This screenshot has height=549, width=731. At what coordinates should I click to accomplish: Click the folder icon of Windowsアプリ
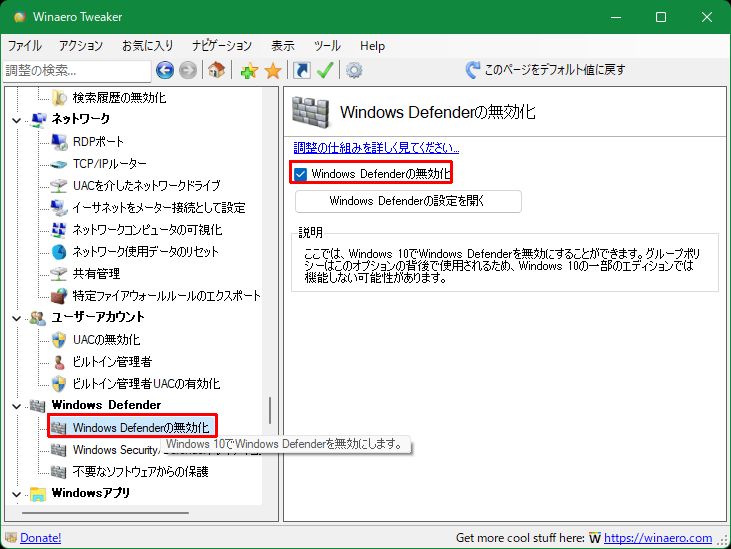(x=38, y=494)
